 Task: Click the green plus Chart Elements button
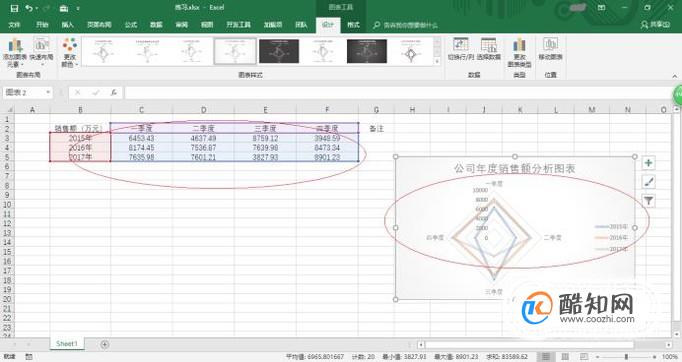649,163
